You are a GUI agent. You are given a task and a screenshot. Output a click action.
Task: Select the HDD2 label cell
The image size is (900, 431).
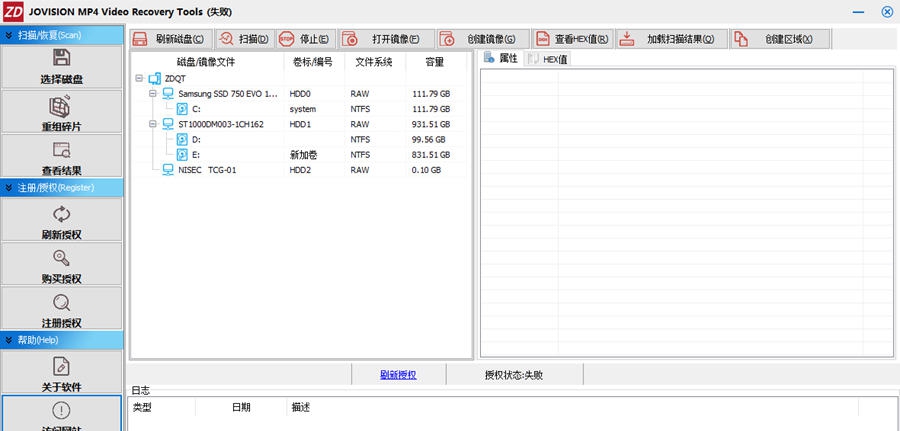click(x=300, y=170)
